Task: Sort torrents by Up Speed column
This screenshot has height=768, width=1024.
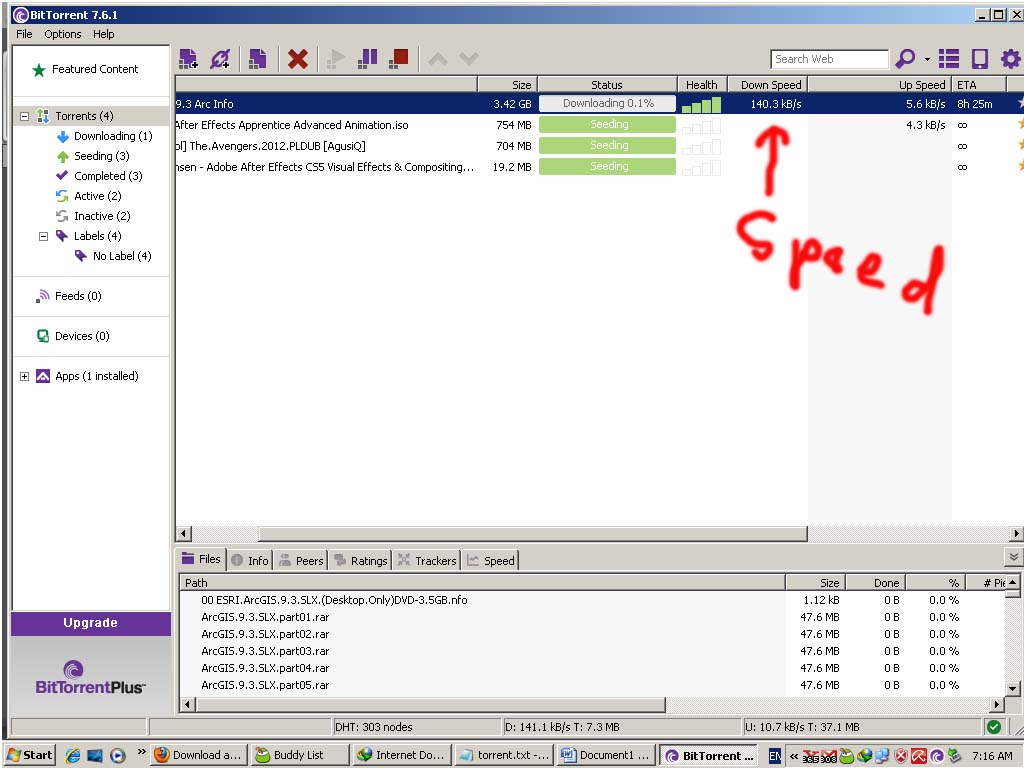Action: point(880,85)
